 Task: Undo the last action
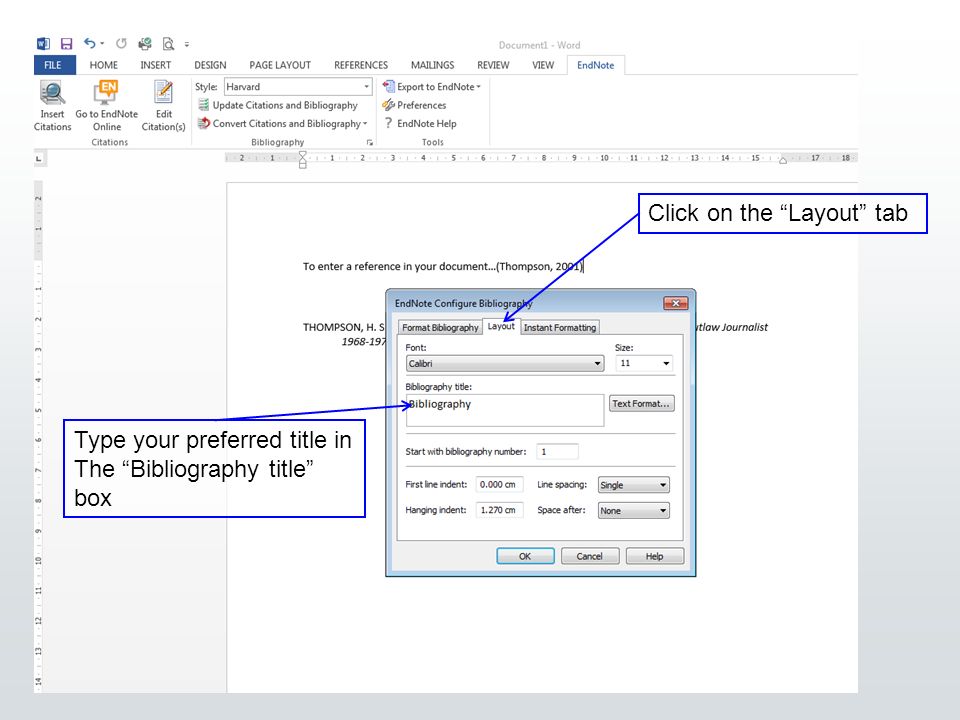pyautogui.click(x=89, y=43)
